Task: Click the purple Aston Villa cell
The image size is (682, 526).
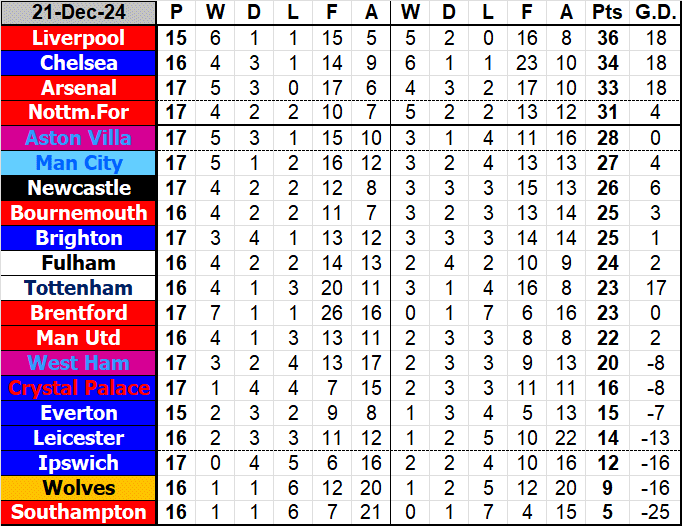Action: [79, 138]
